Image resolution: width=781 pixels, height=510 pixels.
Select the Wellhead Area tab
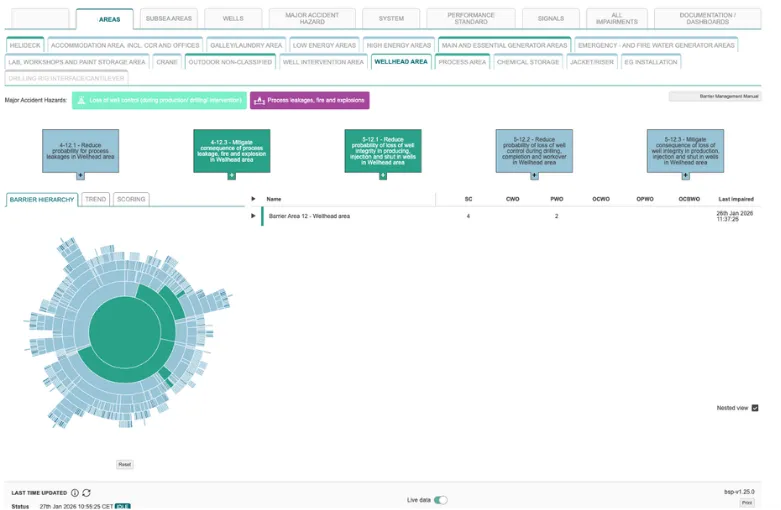[401, 62]
